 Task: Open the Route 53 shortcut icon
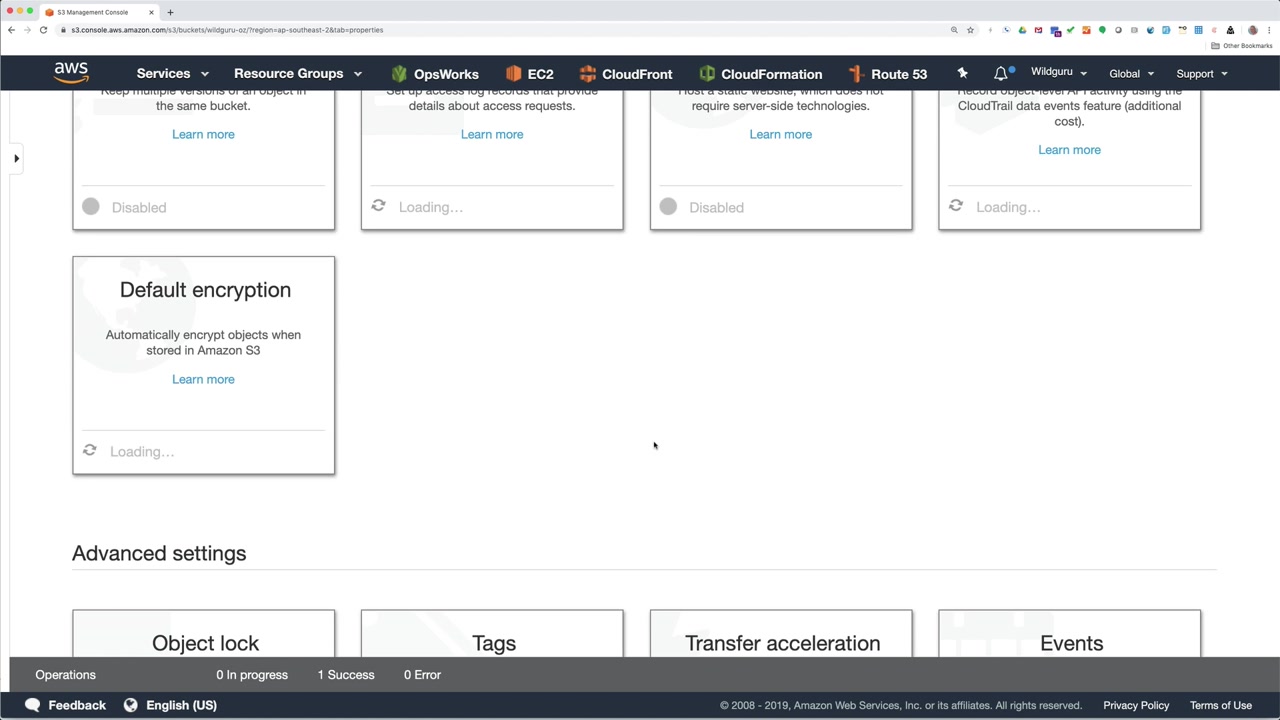pos(855,74)
